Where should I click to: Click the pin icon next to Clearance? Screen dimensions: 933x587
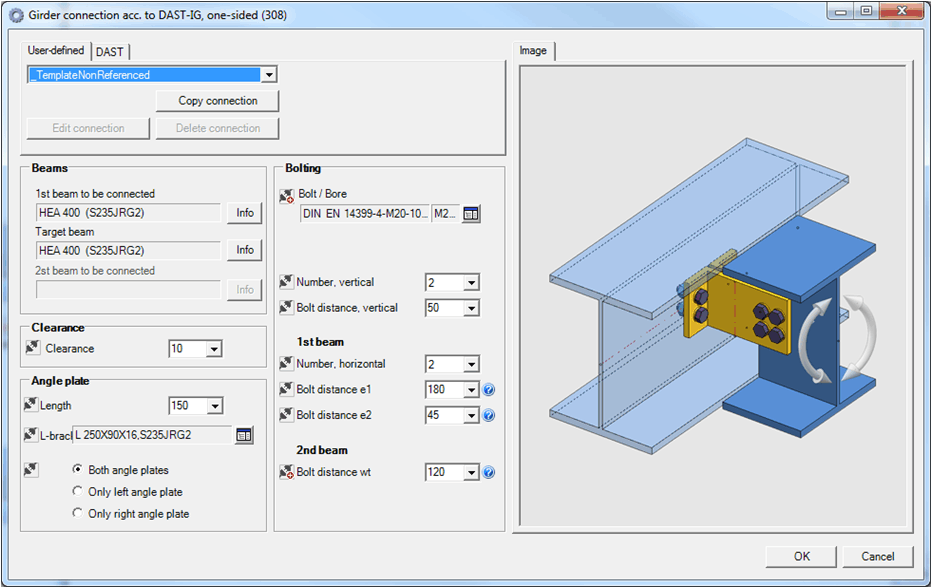(33, 348)
